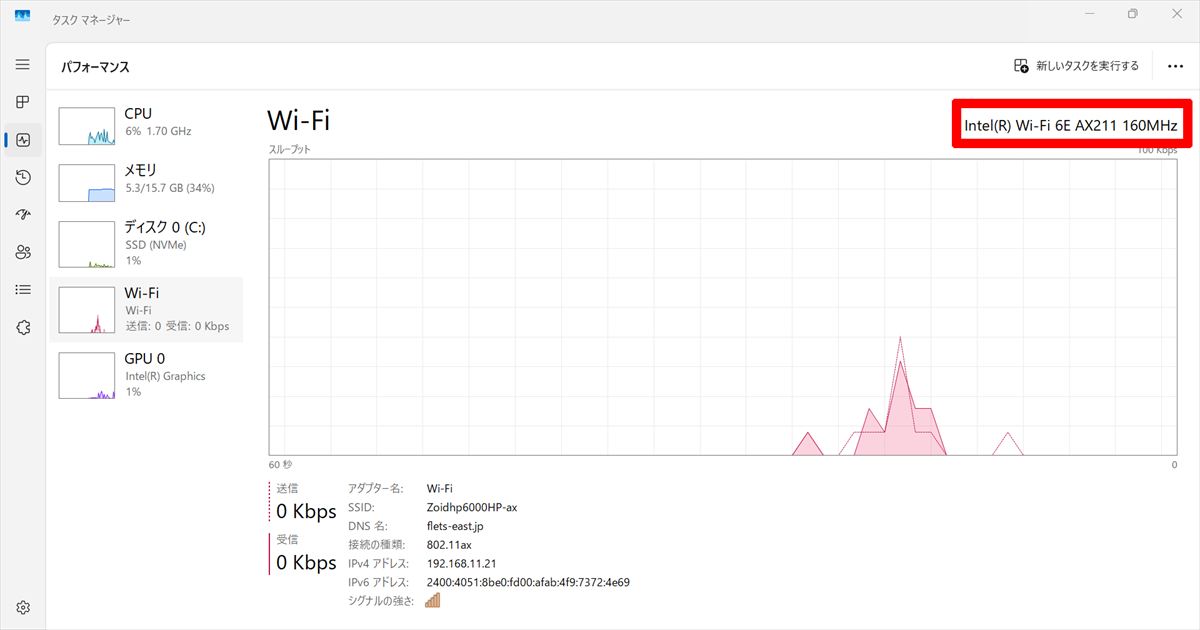Minimize the Task Manager window
Viewport: 1200px width, 630px height.
tap(1087, 14)
